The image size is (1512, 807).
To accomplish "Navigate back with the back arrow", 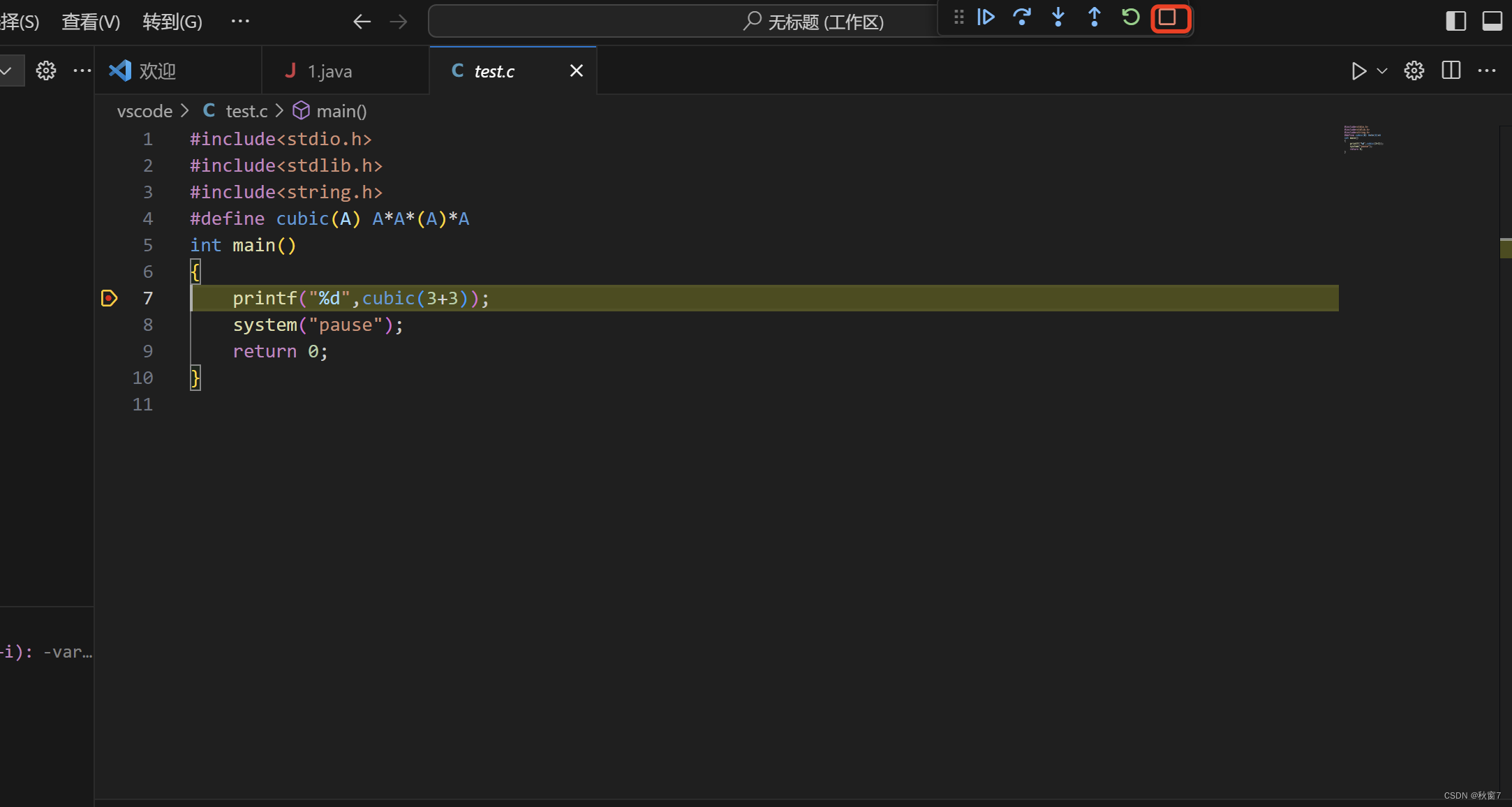I will pos(362,21).
